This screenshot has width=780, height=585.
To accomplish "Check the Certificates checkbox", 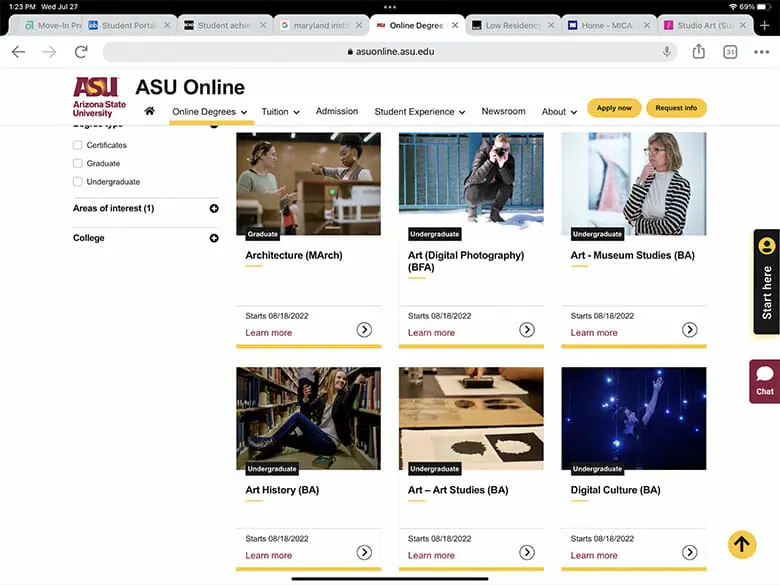I will click(x=78, y=145).
